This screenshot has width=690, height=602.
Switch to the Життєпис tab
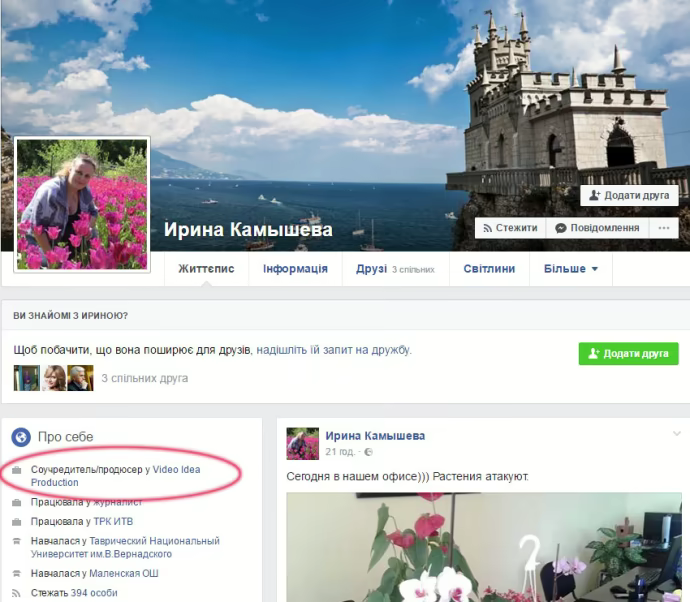click(x=206, y=269)
